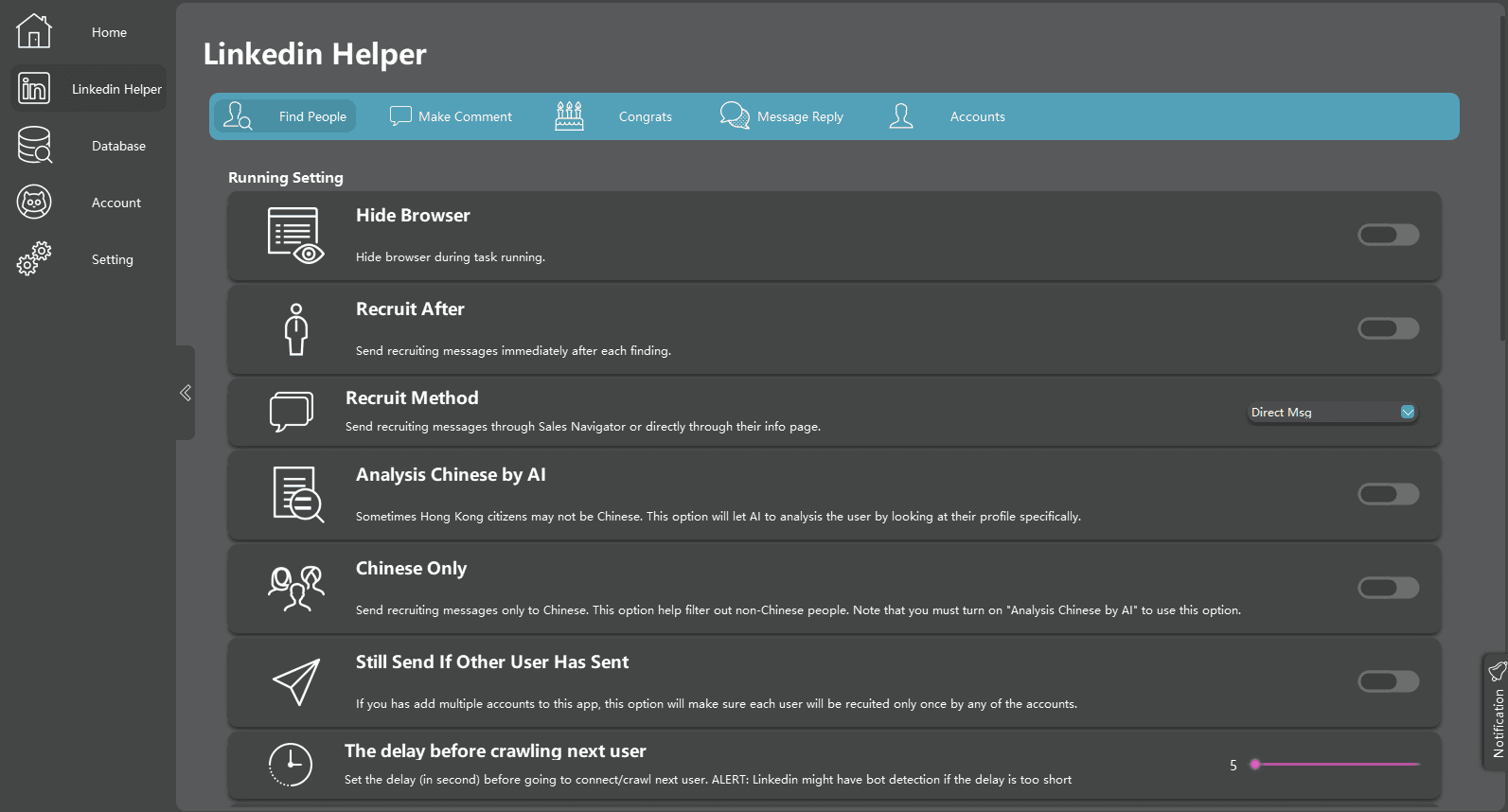This screenshot has width=1508, height=812.
Task: Open the Recruit Method Direct Msg dropdown
Action: pyautogui.click(x=1333, y=412)
